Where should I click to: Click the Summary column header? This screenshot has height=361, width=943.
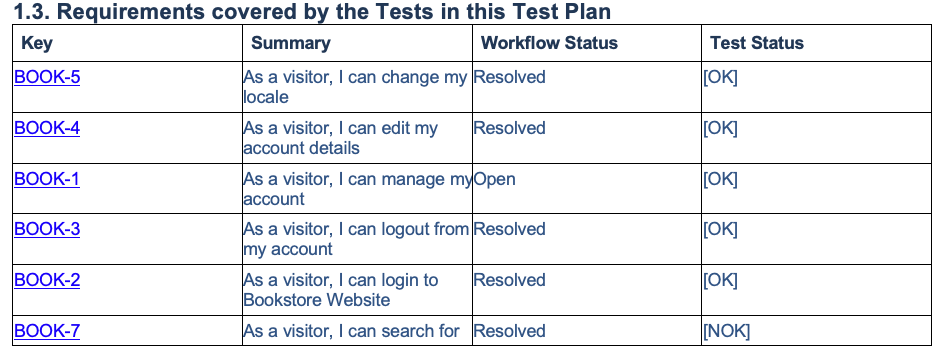point(290,43)
